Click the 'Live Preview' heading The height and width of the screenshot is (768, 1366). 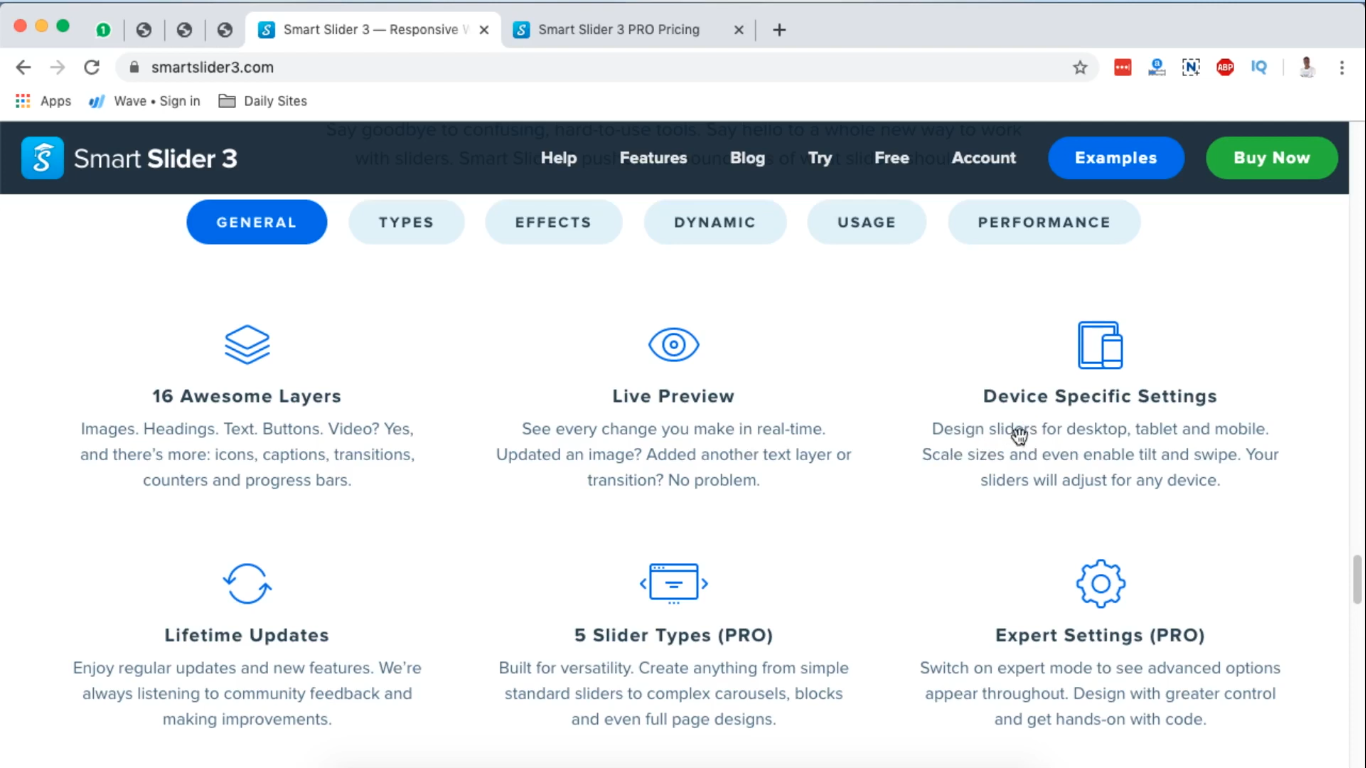pos(673,396)
